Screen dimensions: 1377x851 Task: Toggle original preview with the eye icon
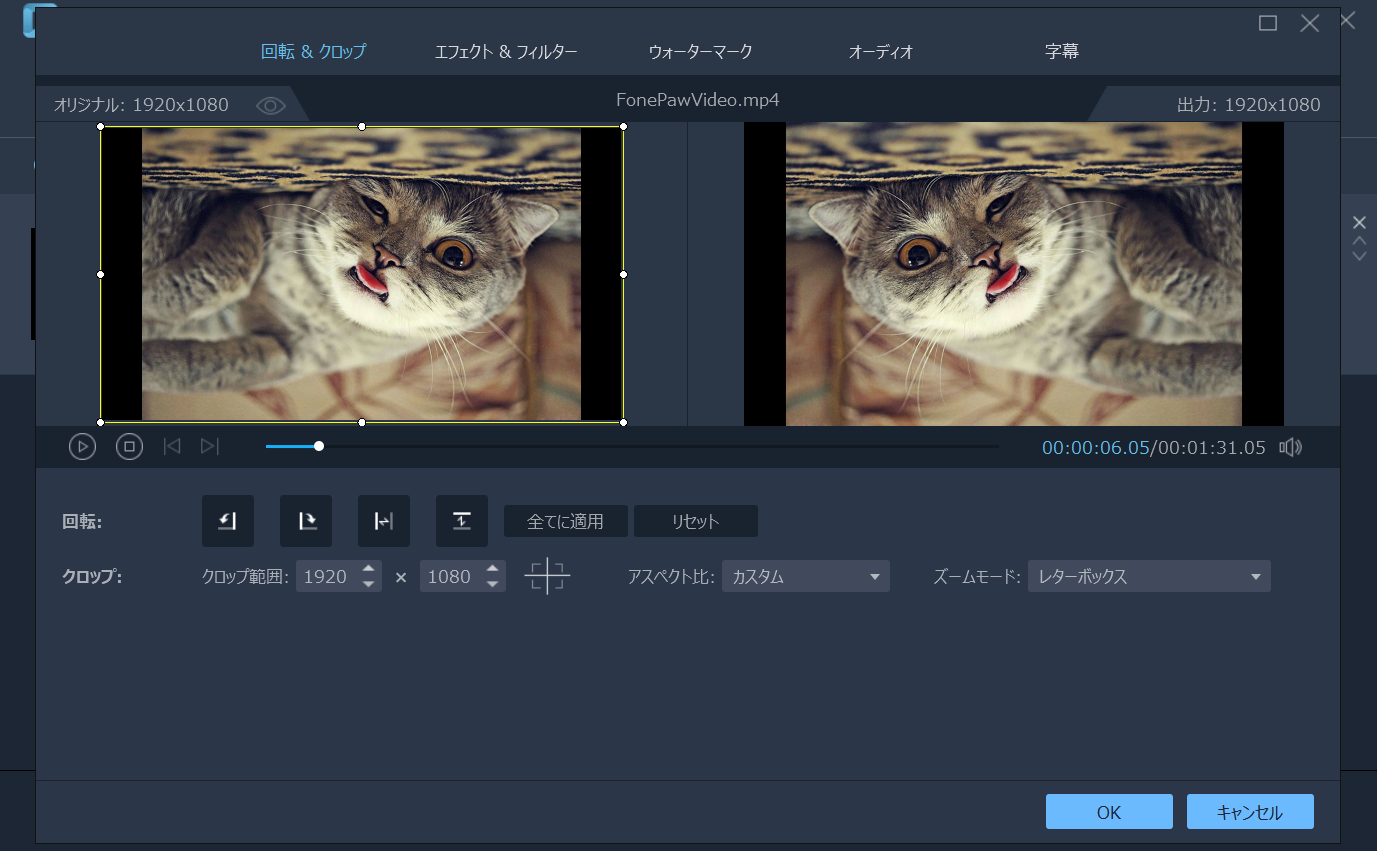pos(270,104)
